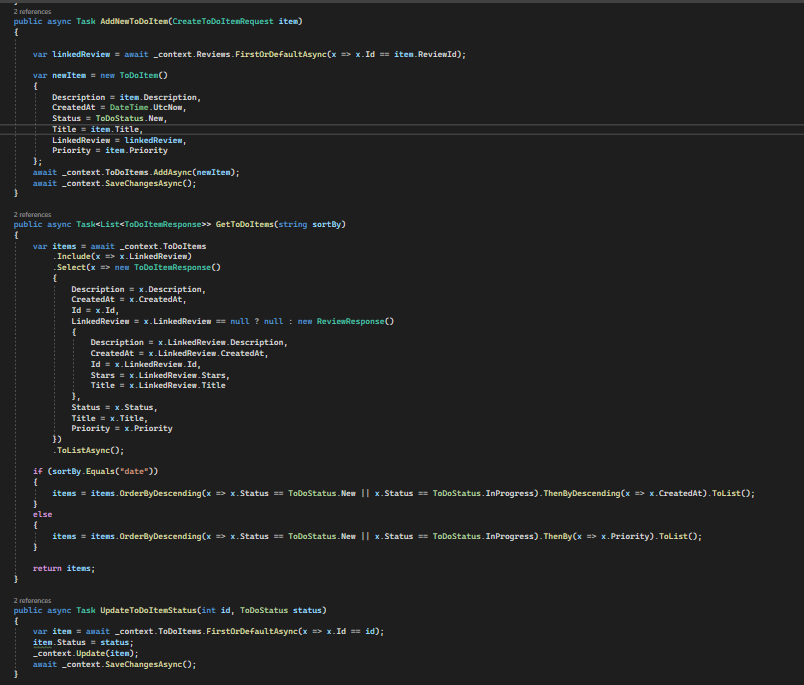This screenshot has height=685, width=804.
Task: Click the Title = item.Title line
Action: (x=97, y=129)
